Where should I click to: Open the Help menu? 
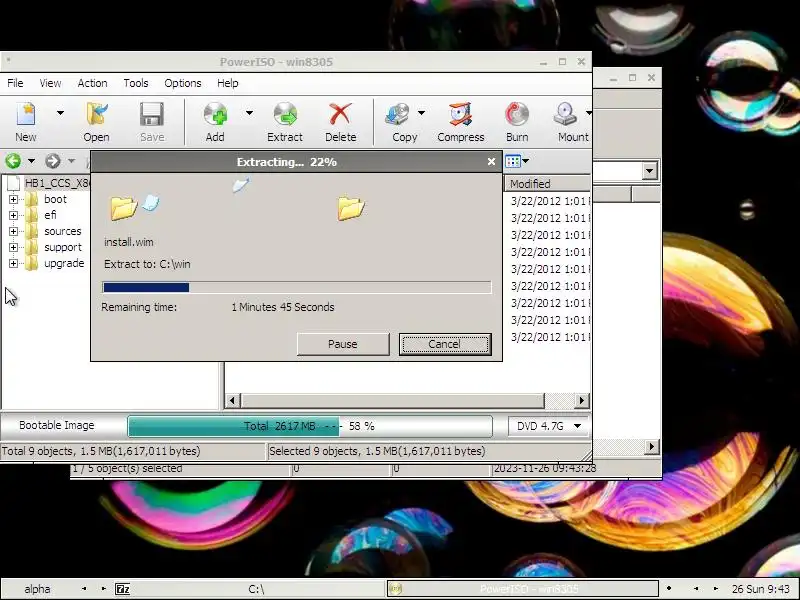pyautogui.click(x=228, y=83)
